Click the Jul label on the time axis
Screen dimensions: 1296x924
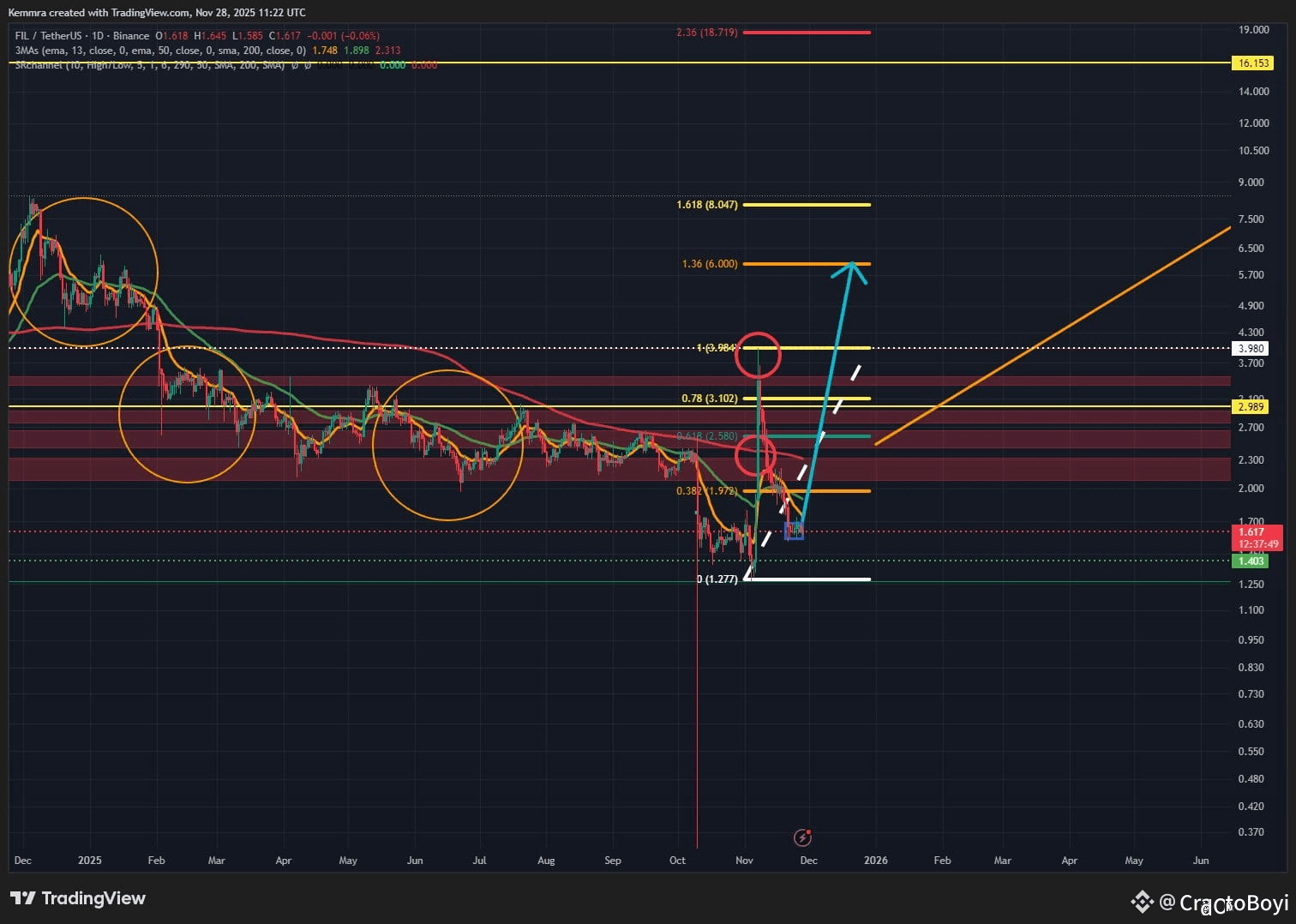(x=479, y=861)
